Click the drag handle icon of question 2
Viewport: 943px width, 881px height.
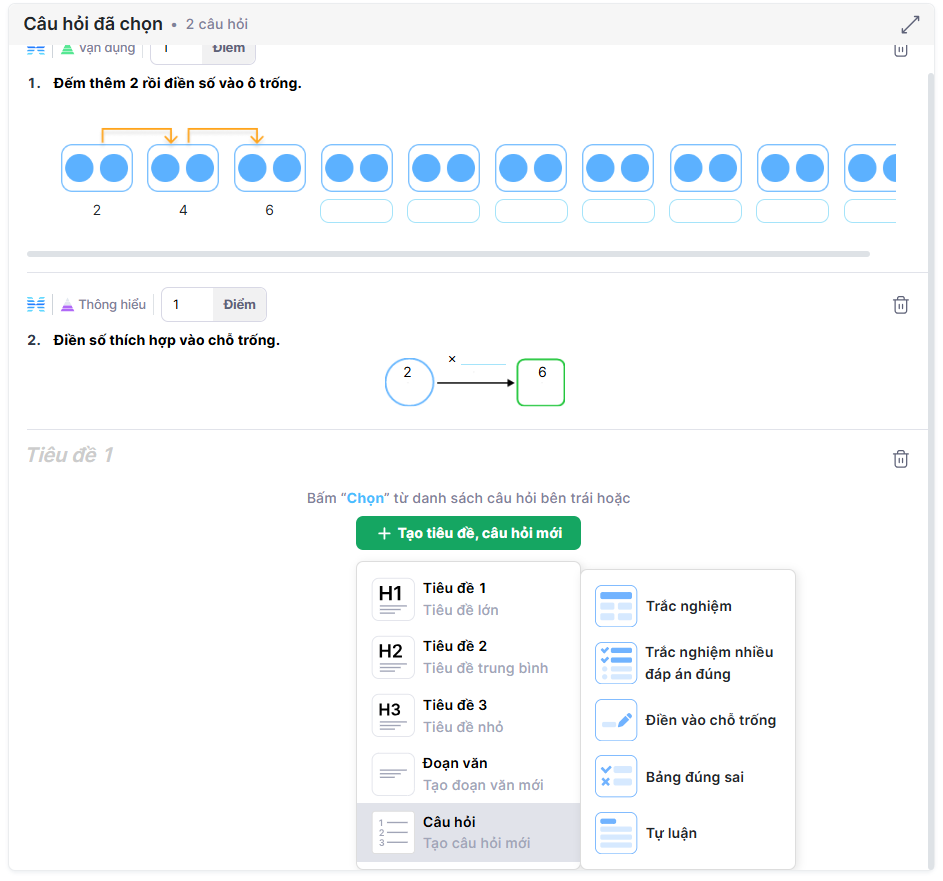point(36,304)
